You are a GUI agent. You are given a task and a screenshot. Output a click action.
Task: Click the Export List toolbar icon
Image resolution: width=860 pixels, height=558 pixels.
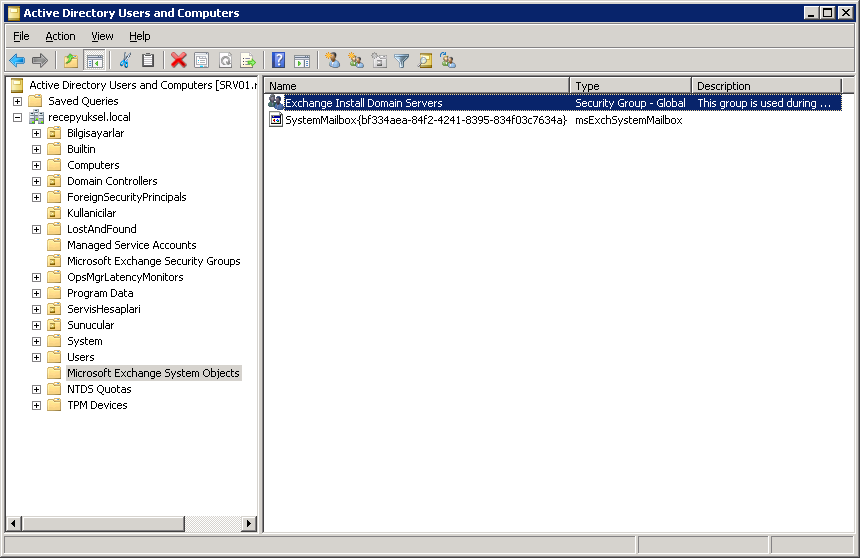pyautogui.click(x=248, y=60)
